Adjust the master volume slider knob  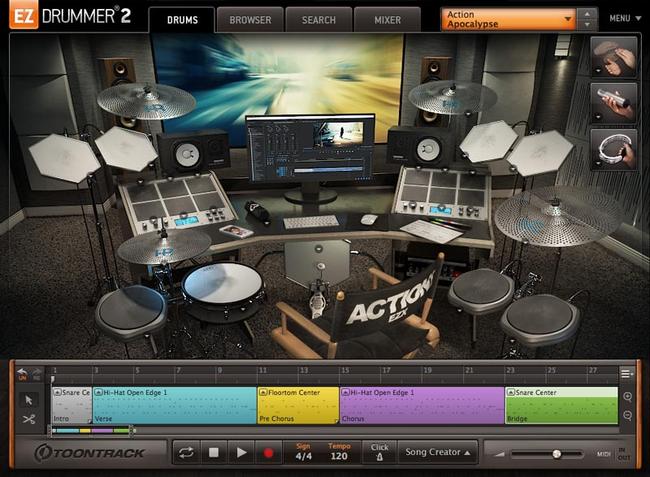[557, 454]
